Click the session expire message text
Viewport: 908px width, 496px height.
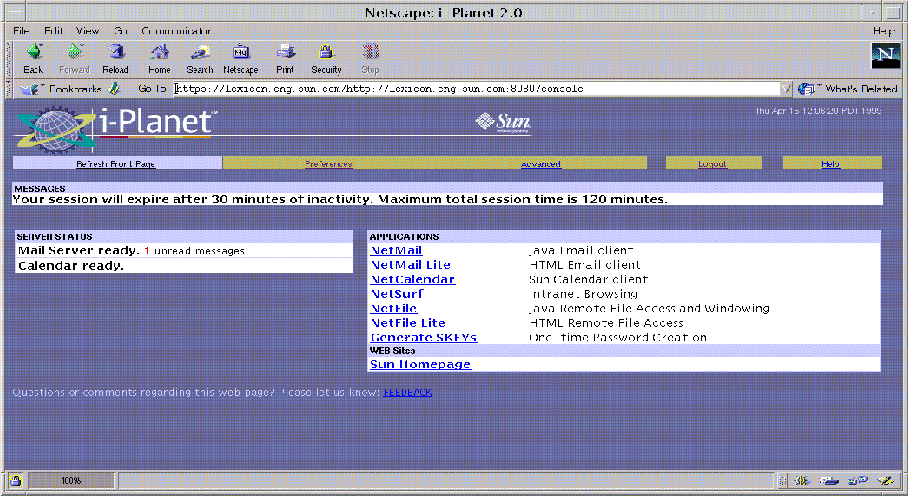point(340,199)
